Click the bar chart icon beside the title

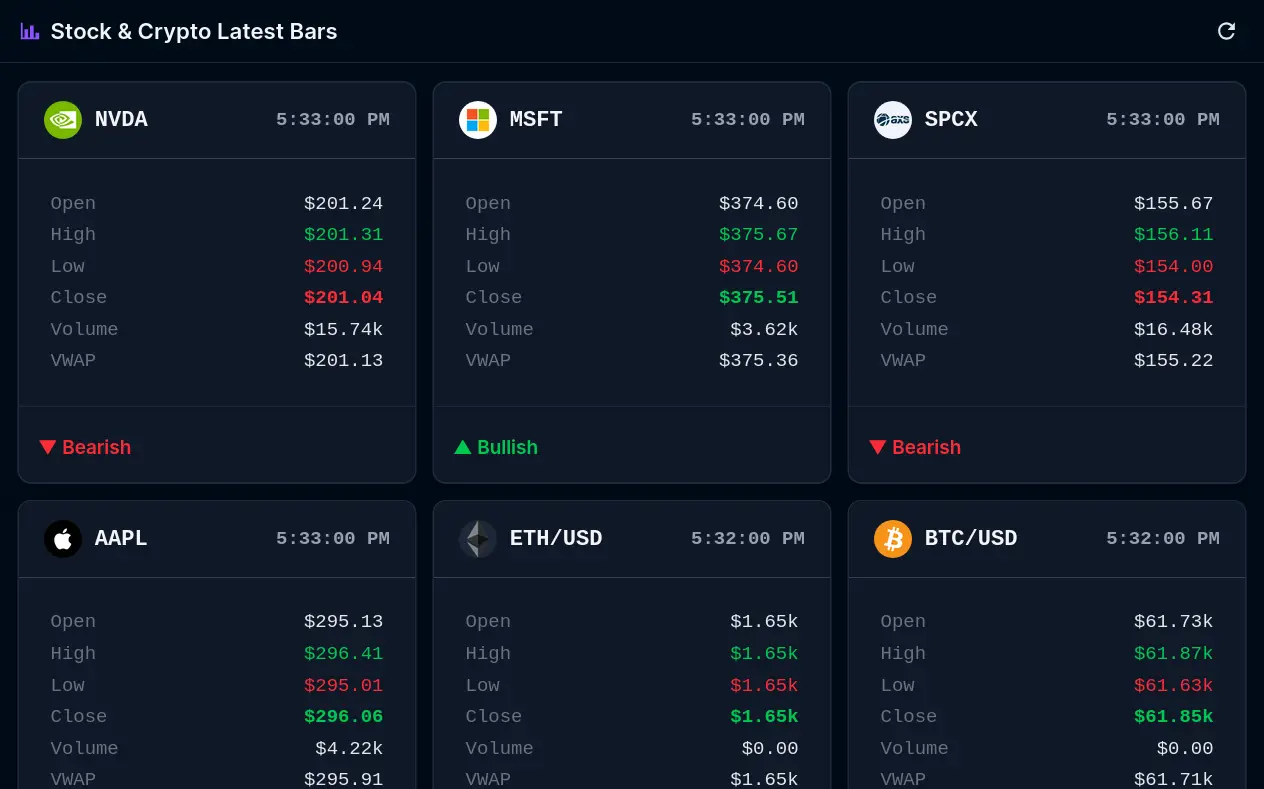click(x=30, y=31)
